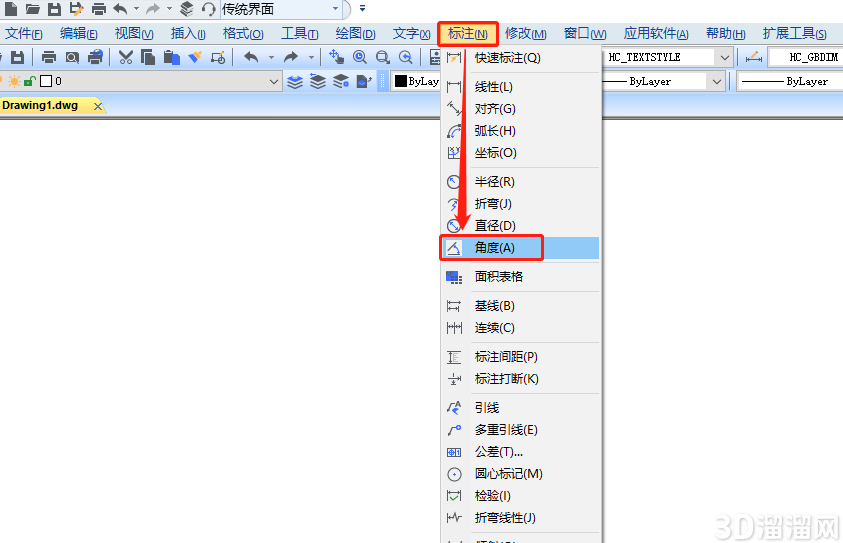Click the Undo arrow in the quick access bar
The image size is (843, 543).
point(120,9)
